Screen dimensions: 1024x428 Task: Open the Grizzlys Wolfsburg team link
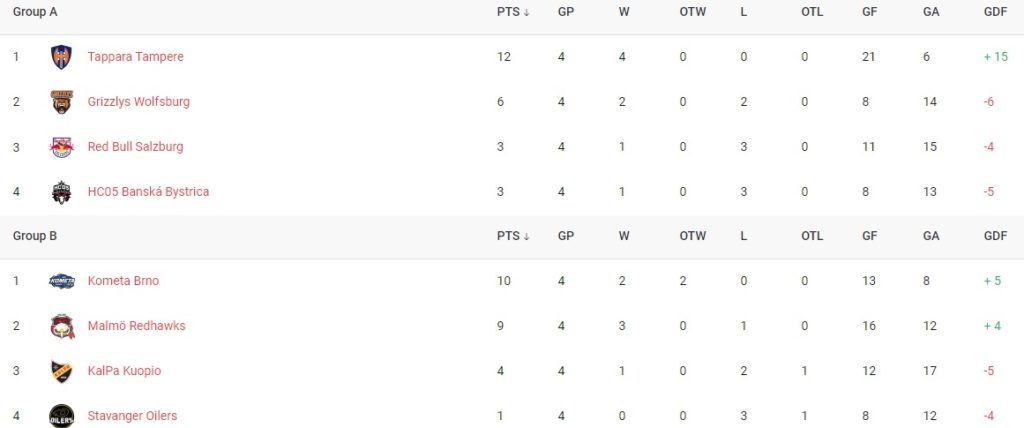[138, 102]
